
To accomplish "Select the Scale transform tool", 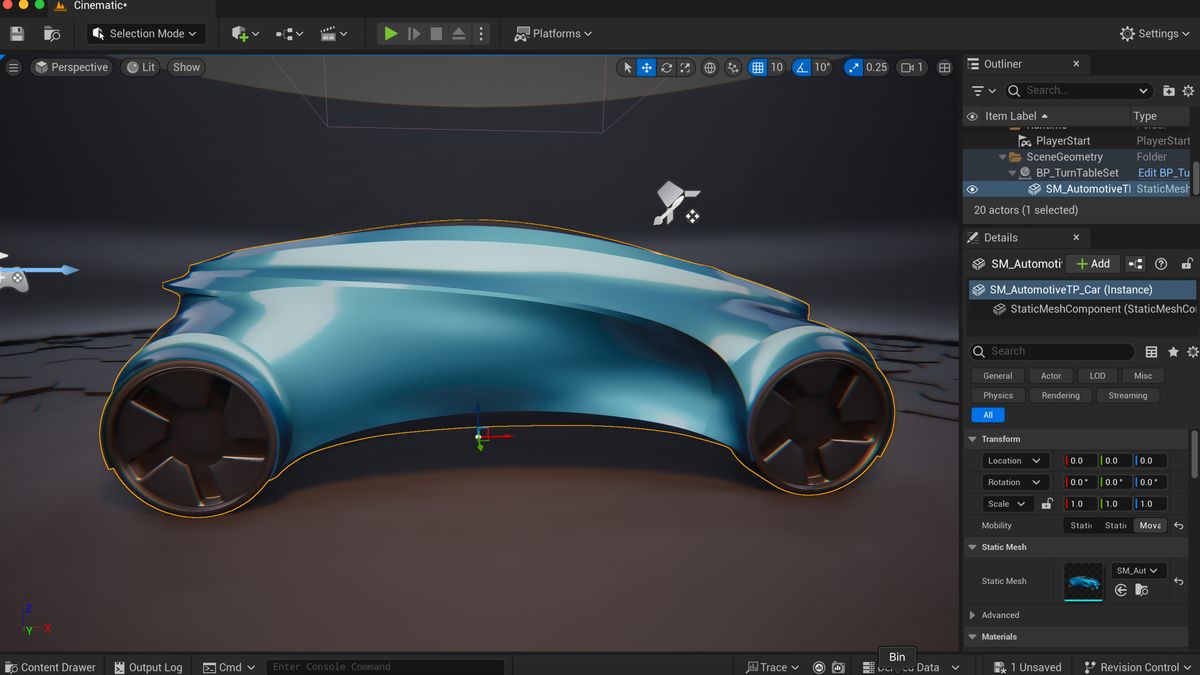I will click(685, 67).
